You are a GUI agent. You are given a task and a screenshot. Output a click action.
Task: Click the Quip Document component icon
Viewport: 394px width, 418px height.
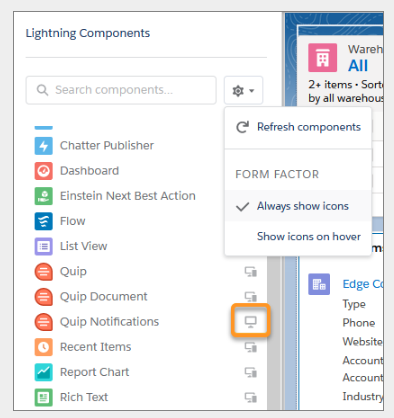(x=43, y=297)
